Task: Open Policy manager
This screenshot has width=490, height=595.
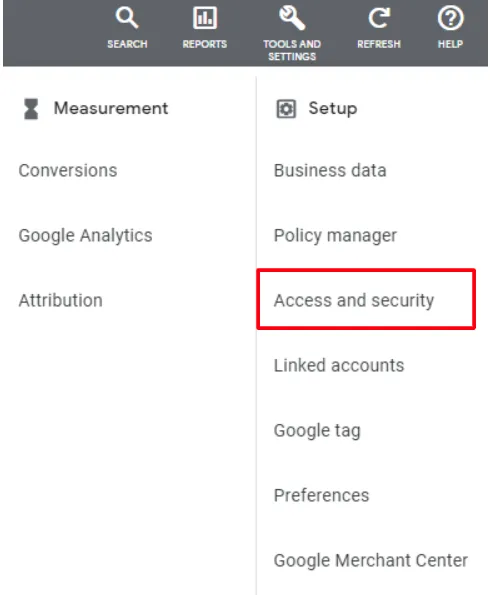Action: [335, 236]
